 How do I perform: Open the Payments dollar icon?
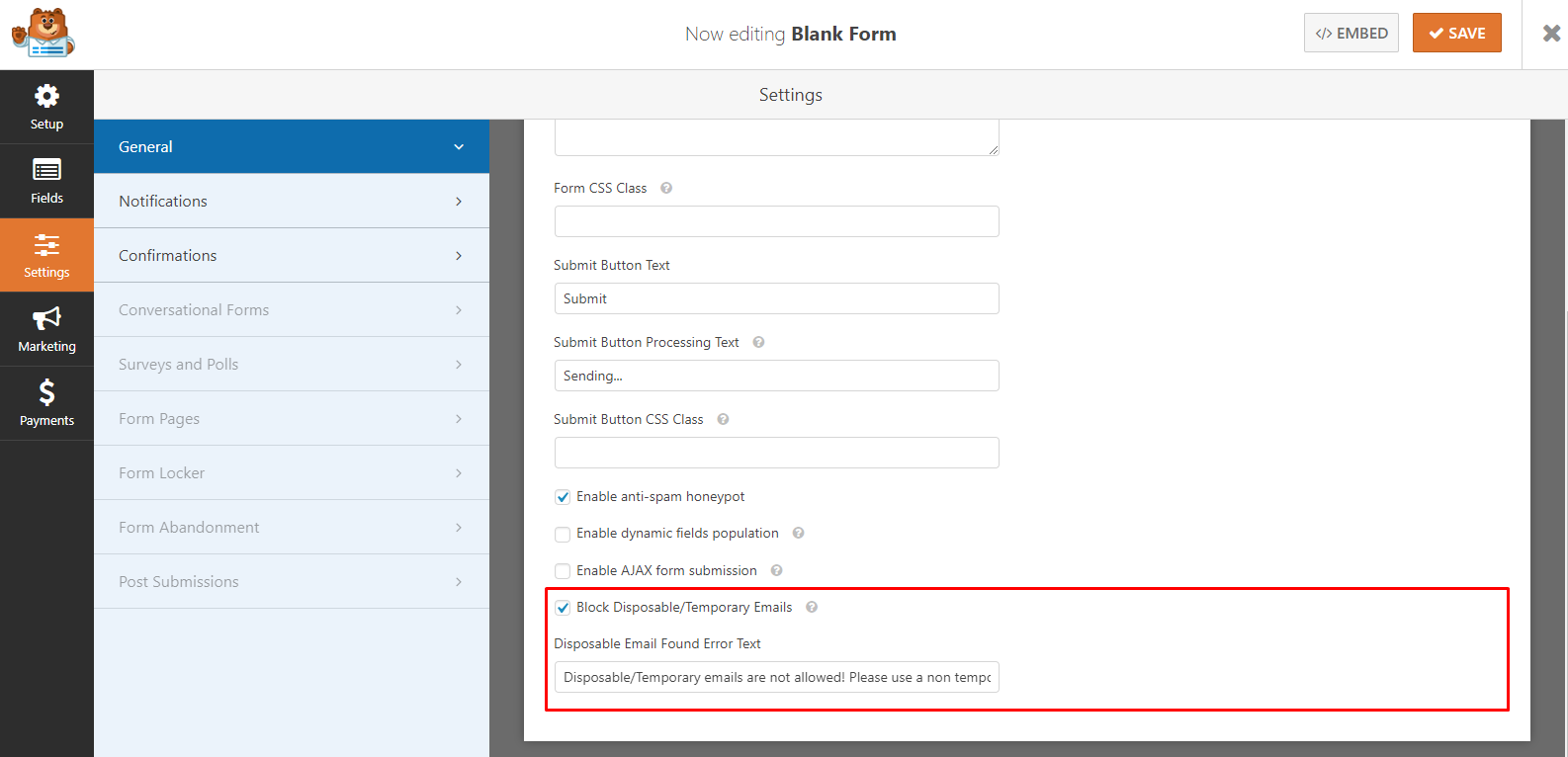pos(46,392)
